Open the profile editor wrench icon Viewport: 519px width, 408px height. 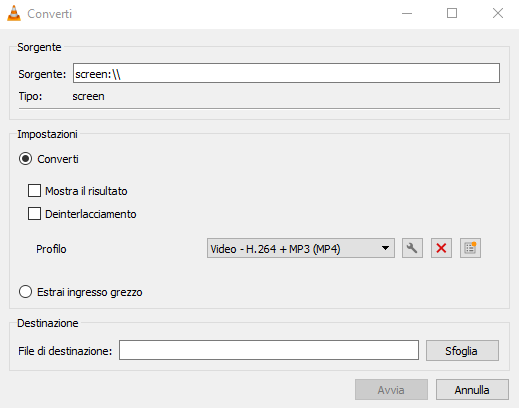coord(412,248)
